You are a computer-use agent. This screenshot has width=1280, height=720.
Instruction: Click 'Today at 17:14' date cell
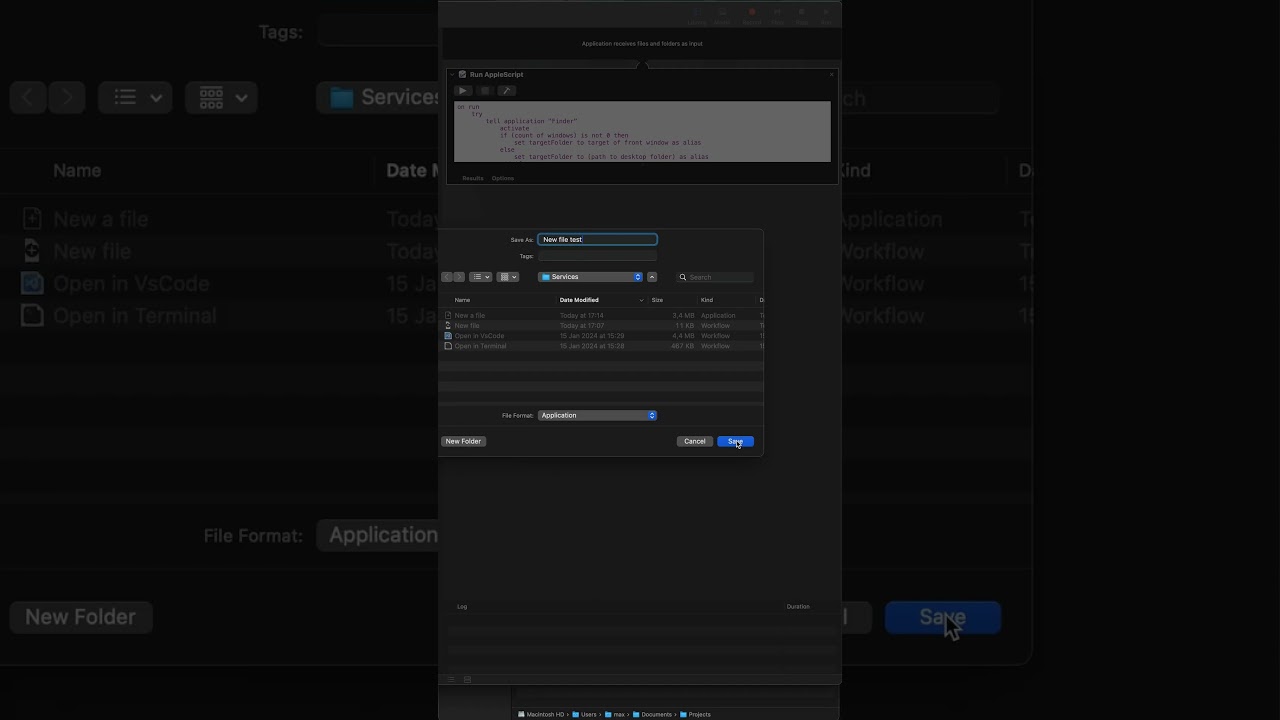point(582,315)
